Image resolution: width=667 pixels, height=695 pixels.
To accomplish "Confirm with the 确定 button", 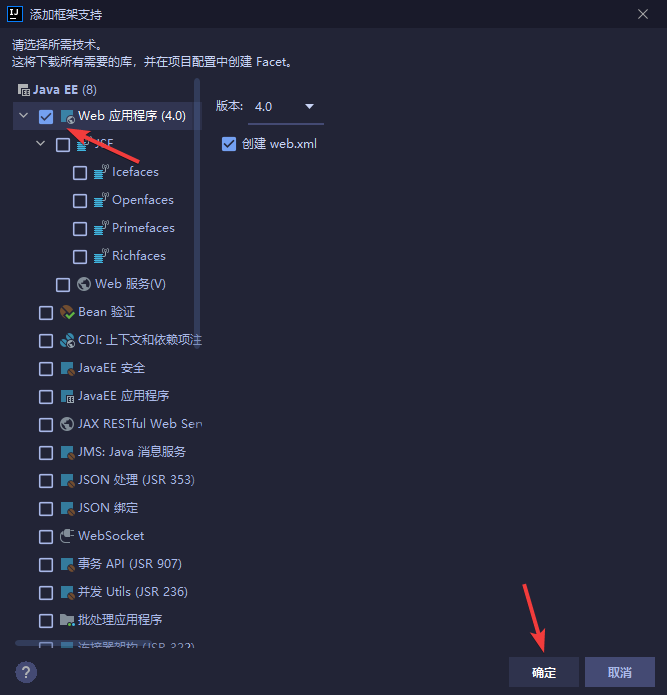I will pos(544,672).
